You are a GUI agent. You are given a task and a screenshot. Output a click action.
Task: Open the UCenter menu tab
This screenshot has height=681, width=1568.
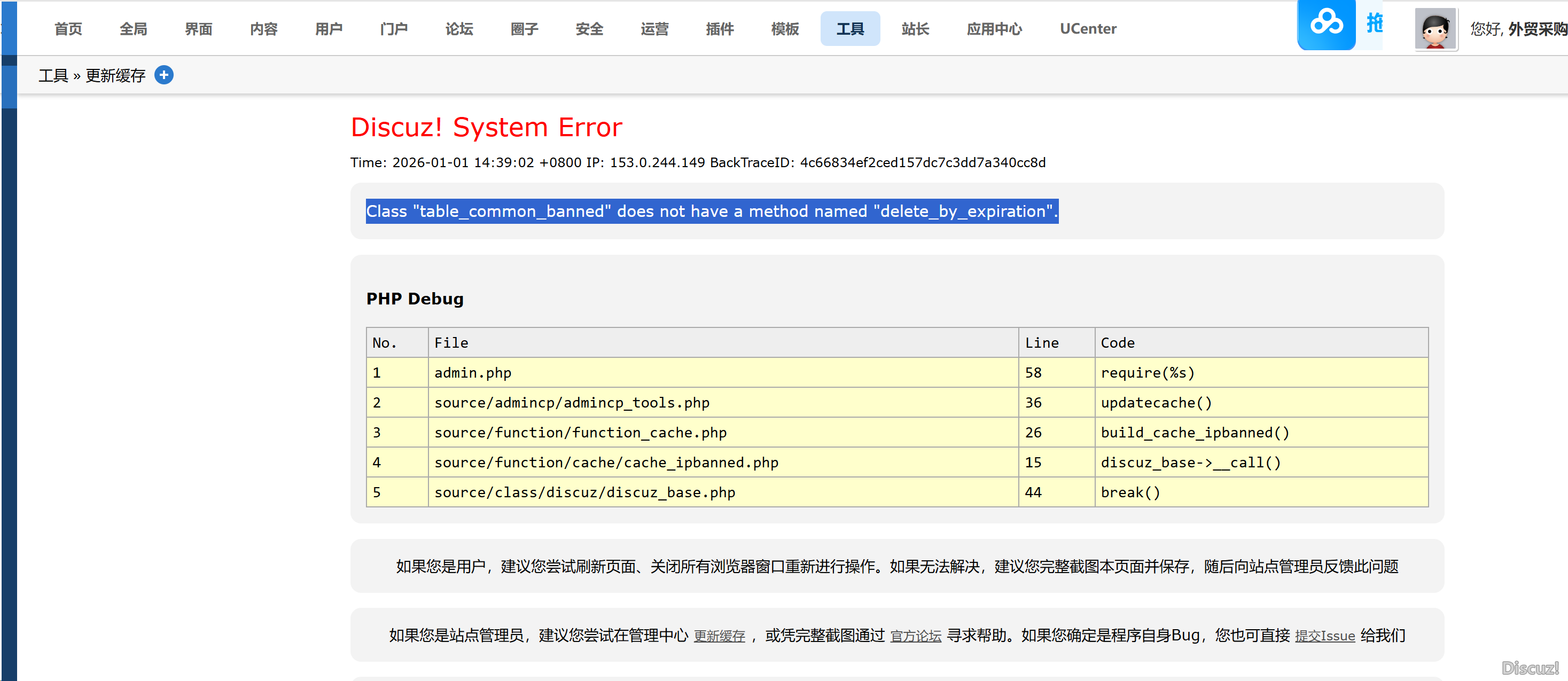click(1088, 29)
